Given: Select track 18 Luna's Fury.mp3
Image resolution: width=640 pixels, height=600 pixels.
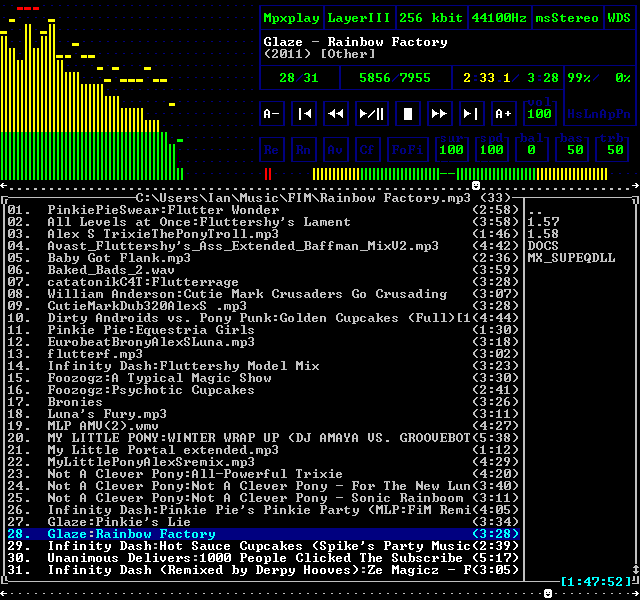Looking at the screenshot, I should click(x=263, y=414).
